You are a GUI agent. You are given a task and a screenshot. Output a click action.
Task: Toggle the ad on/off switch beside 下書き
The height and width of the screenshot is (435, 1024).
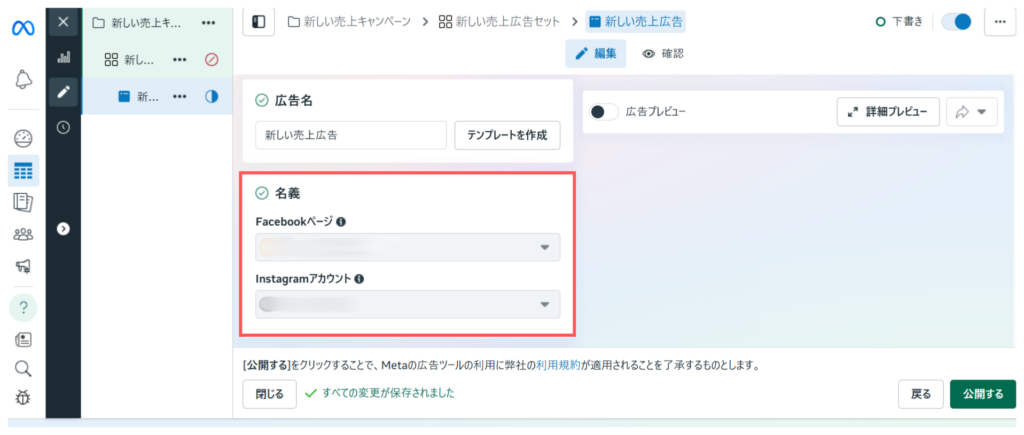[x=957, y=21]
